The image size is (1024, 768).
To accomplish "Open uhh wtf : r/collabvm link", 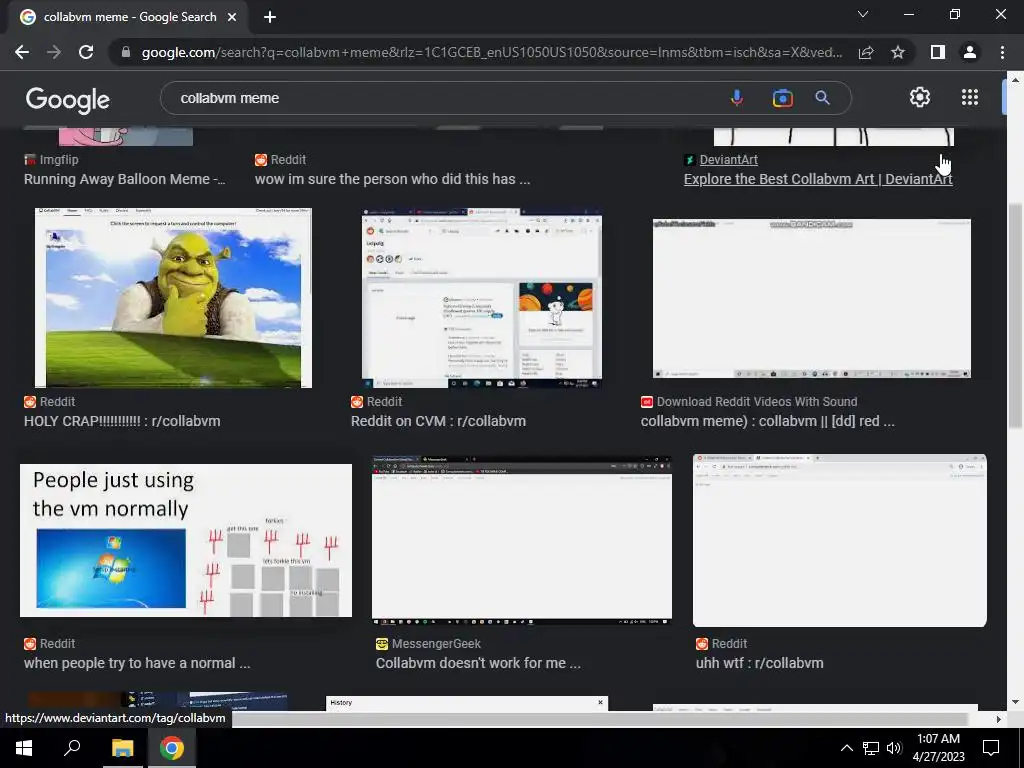I will click(760, 663).
